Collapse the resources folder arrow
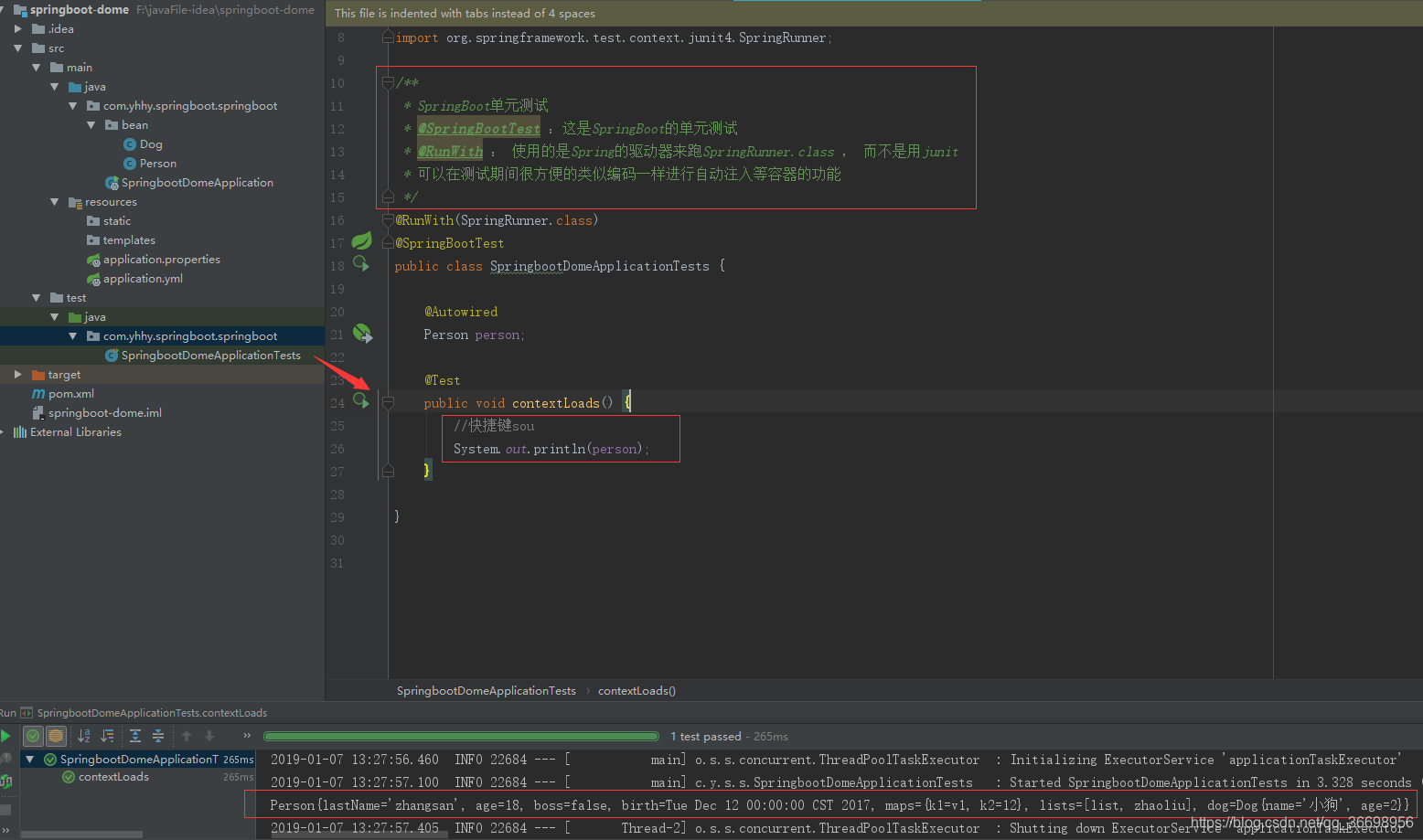The width and height of the screenshot is (1423, 840). [55, 201]
